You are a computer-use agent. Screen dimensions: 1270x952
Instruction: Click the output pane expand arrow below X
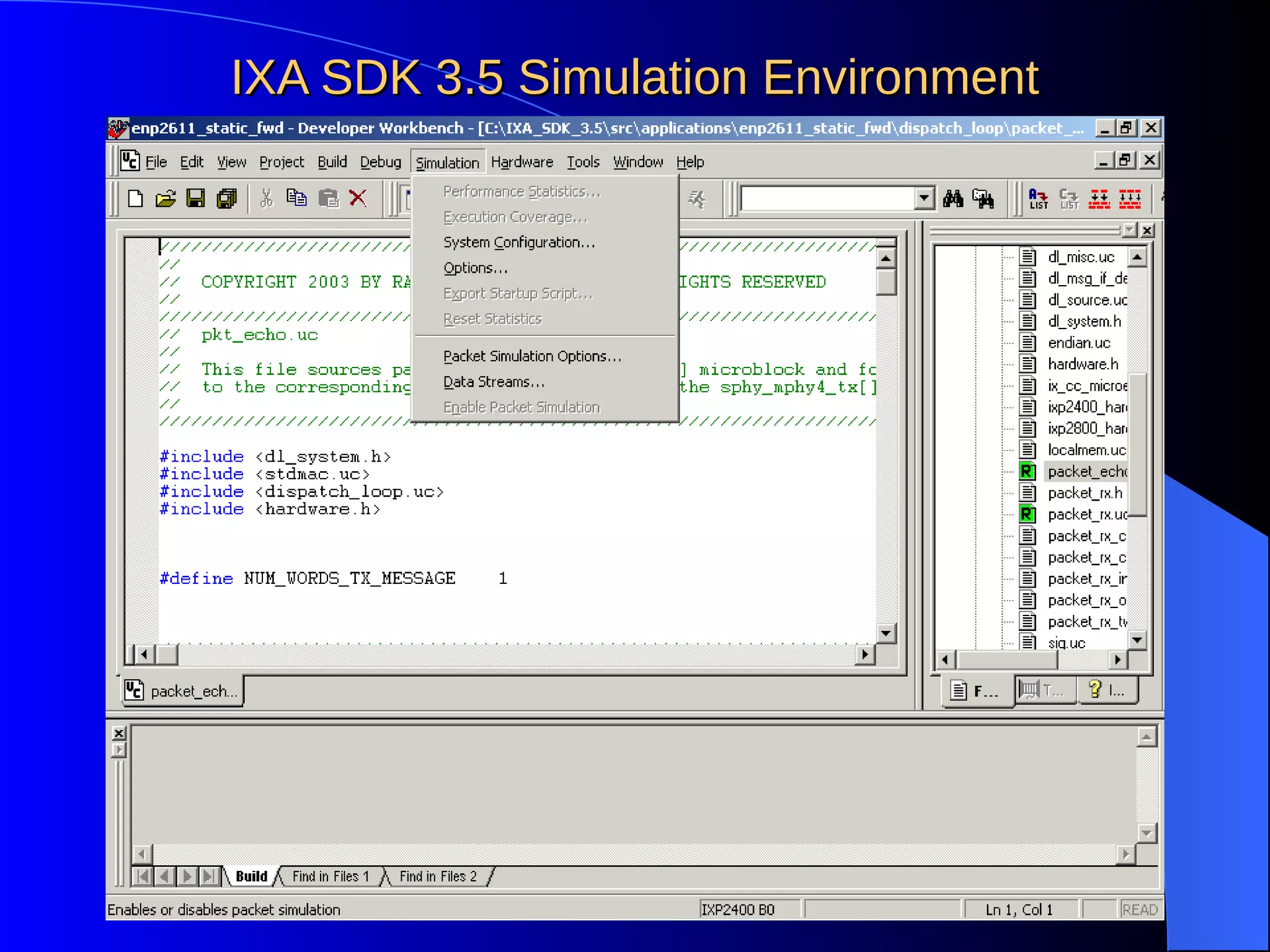click(119, 750)
